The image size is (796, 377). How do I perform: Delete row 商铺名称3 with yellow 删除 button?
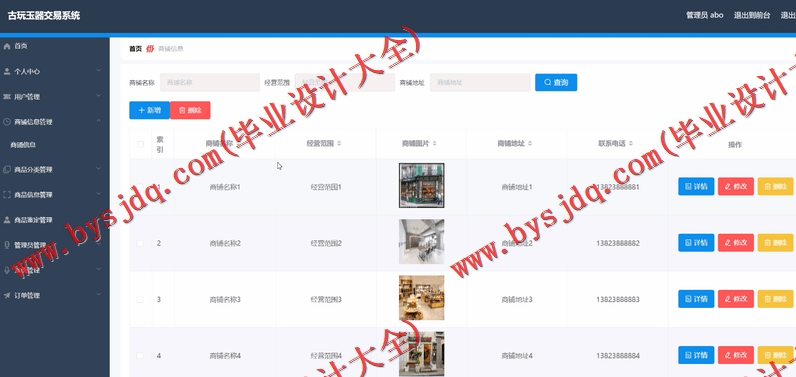[x=775, y=299]
